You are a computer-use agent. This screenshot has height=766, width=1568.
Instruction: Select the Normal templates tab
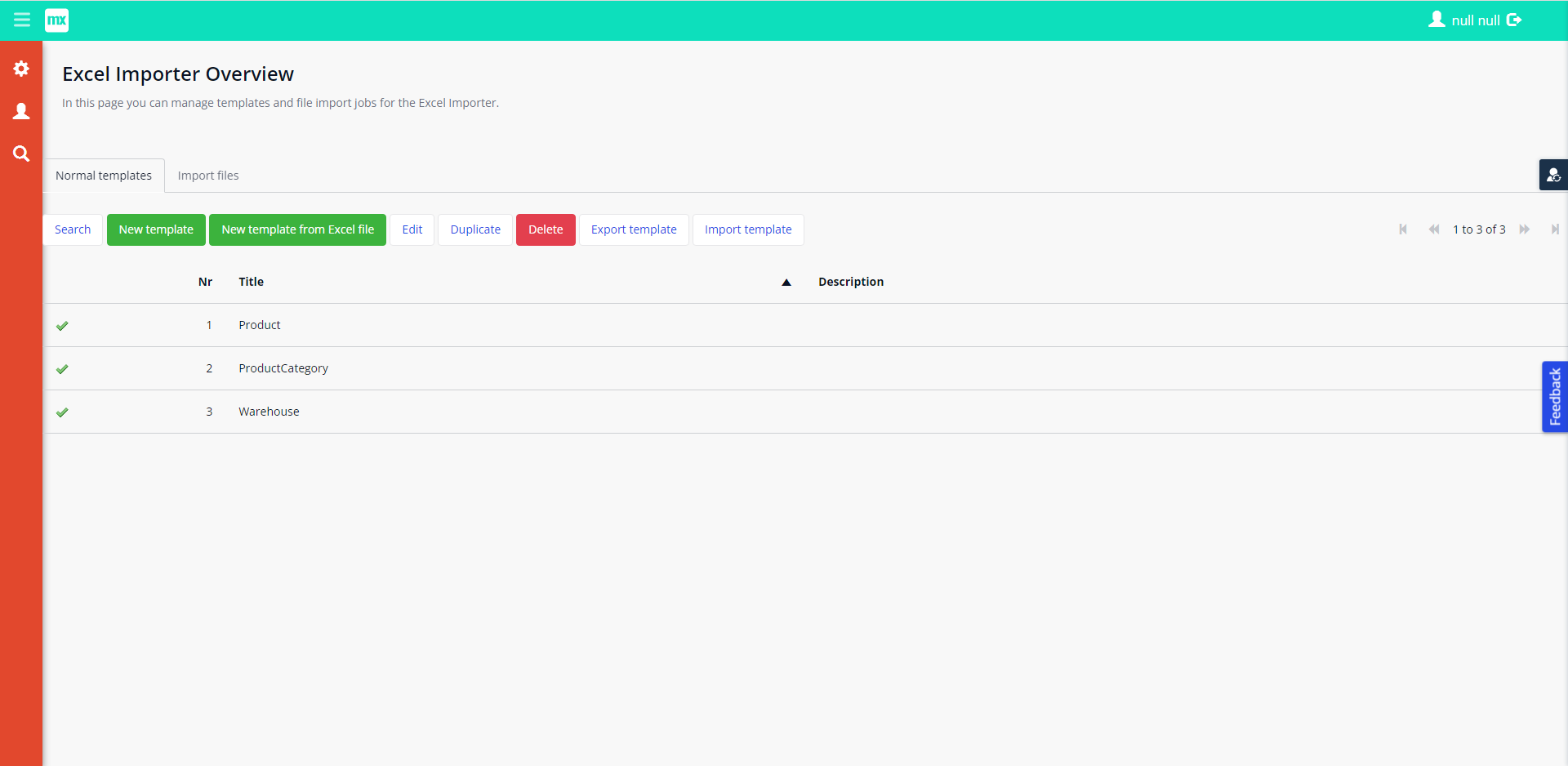pyautogui.click(x=103, y=175)
